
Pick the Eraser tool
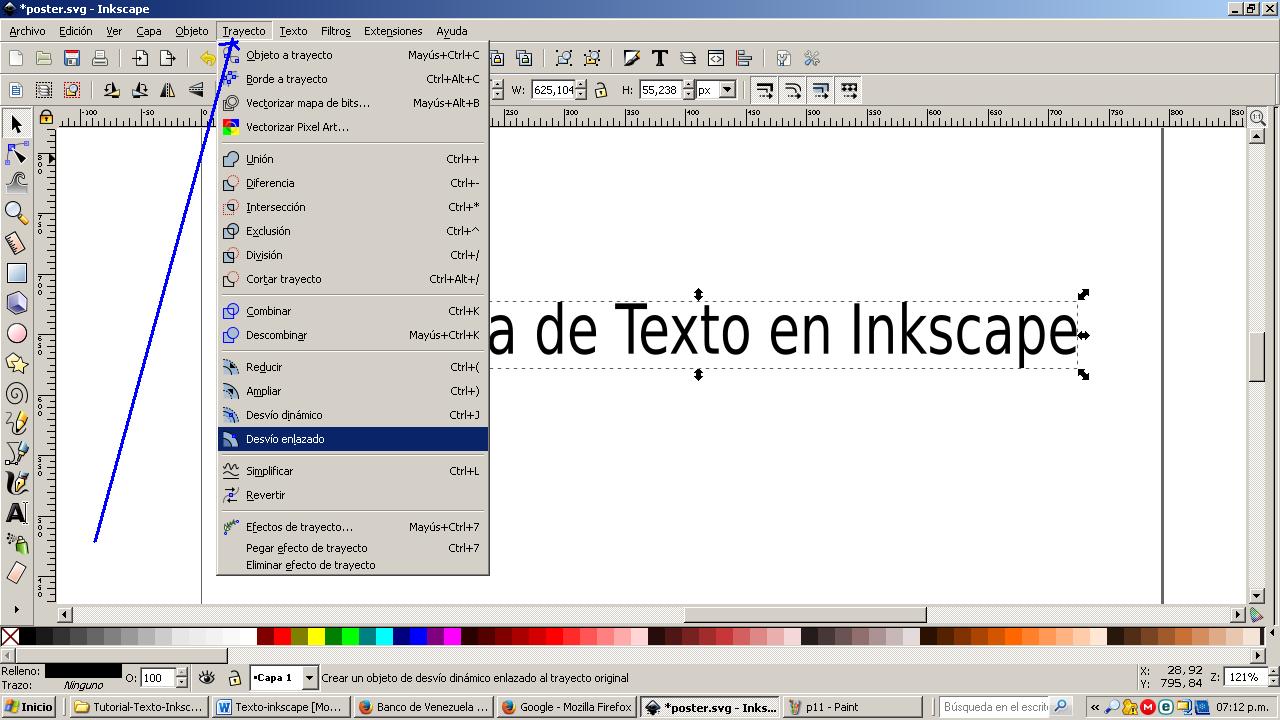coord(16,573)
